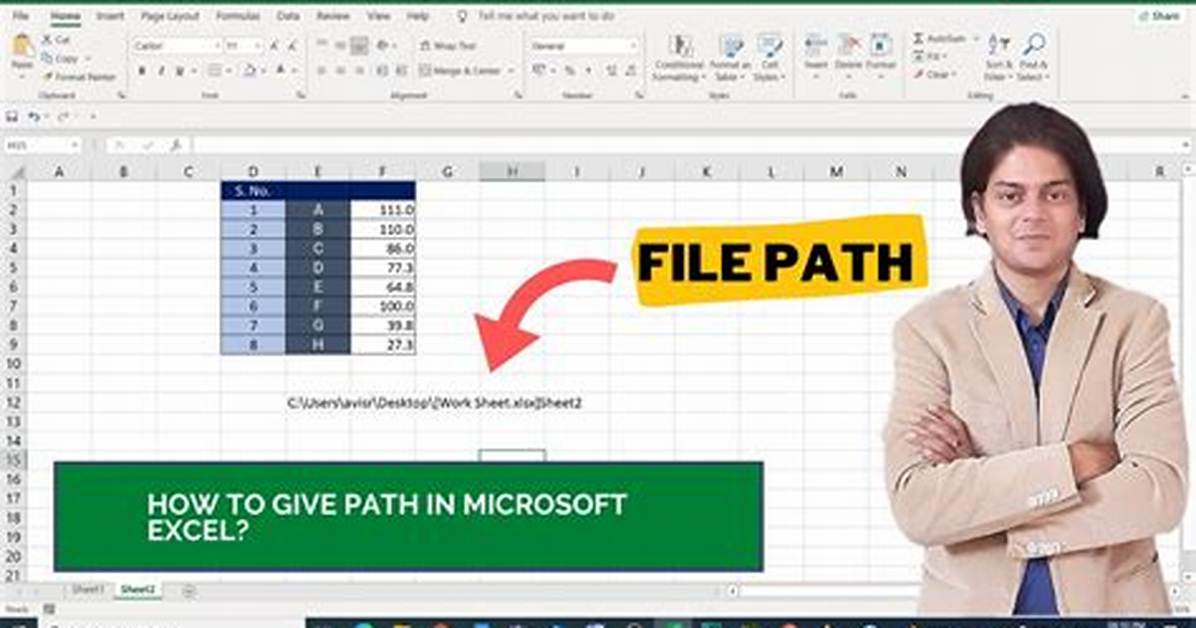Screen dimensions: 1196x628
Task: Click the Font Color letter A
Action: click(280, 71)
